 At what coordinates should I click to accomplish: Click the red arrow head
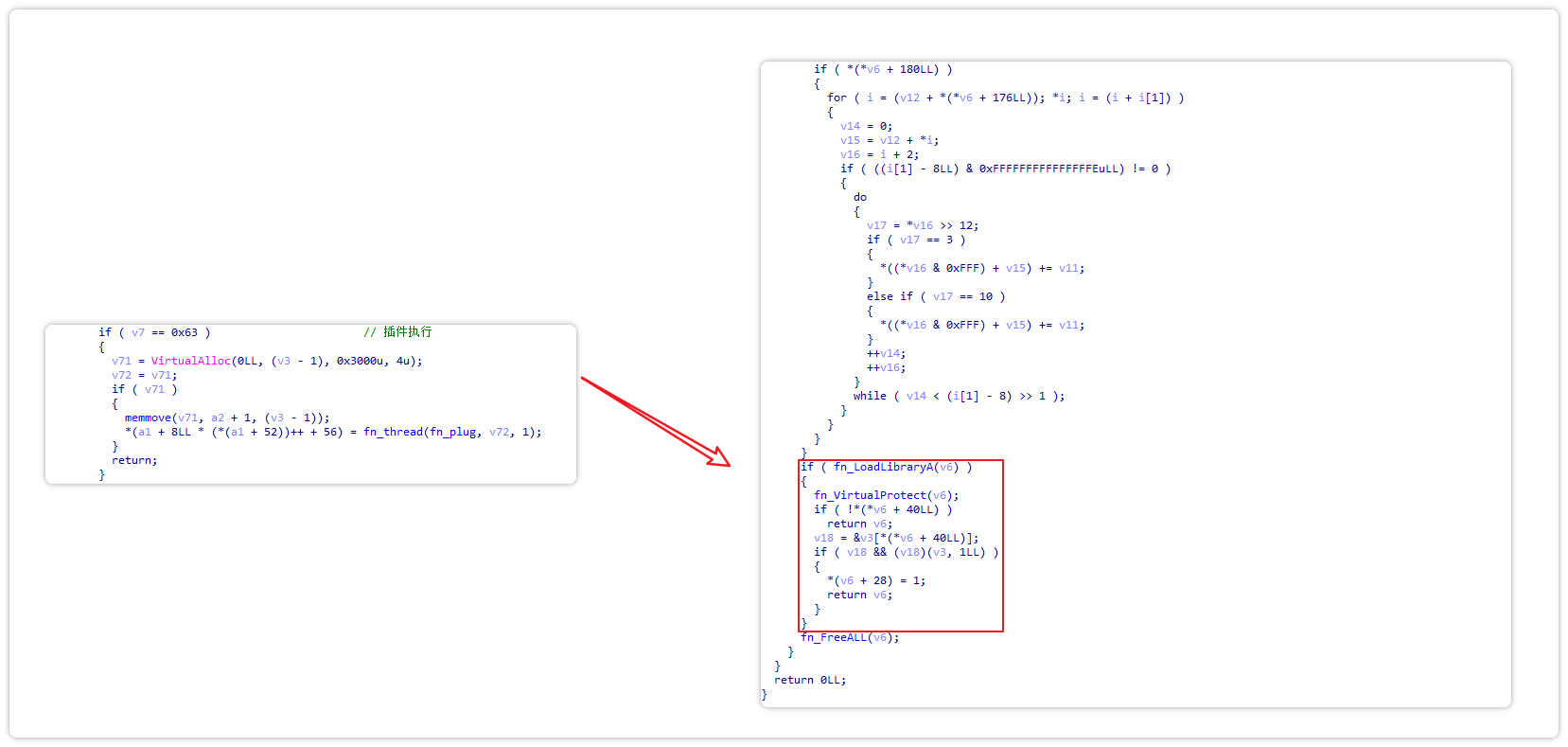719,458
